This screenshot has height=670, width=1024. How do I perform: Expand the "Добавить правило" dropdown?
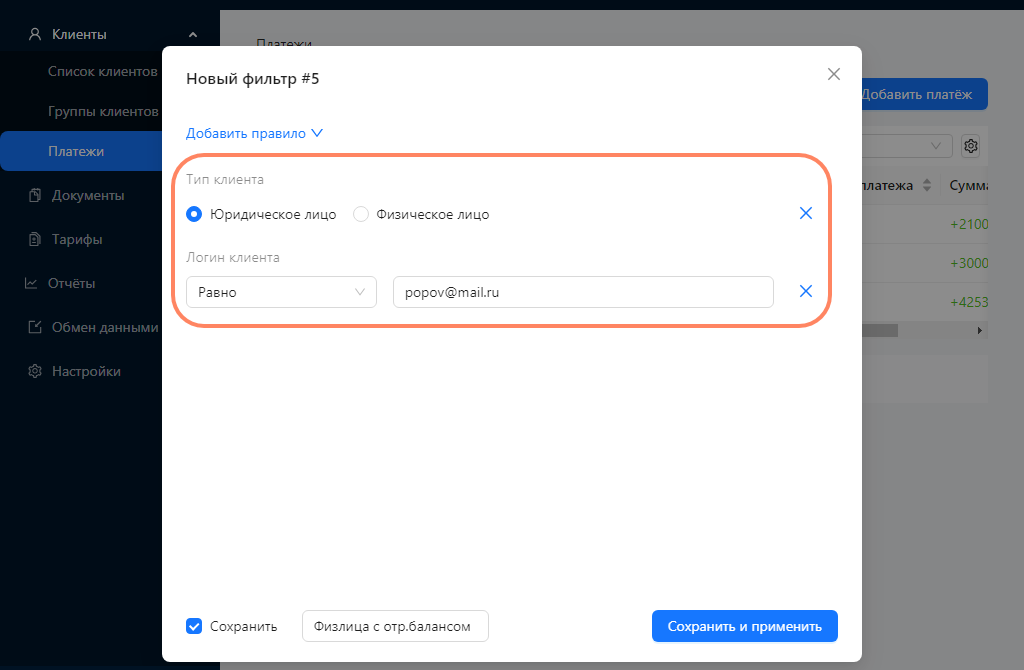click(x=254, y=133)
